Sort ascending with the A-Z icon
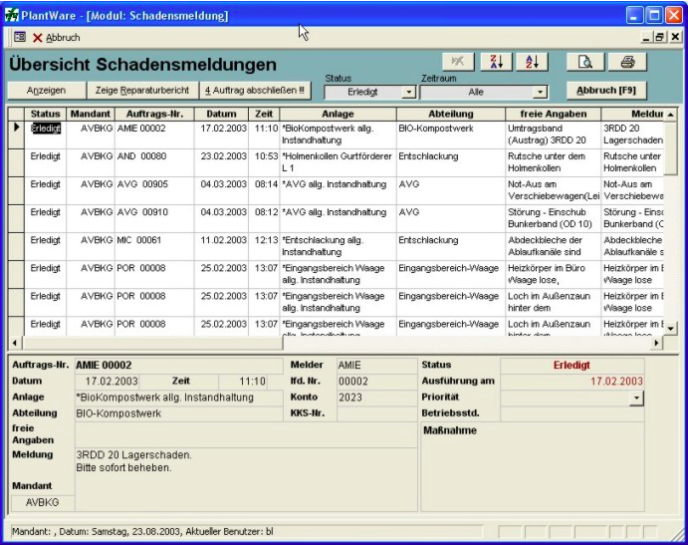Image resolution: width=688 pixels, height=545 pixels. 532,62
